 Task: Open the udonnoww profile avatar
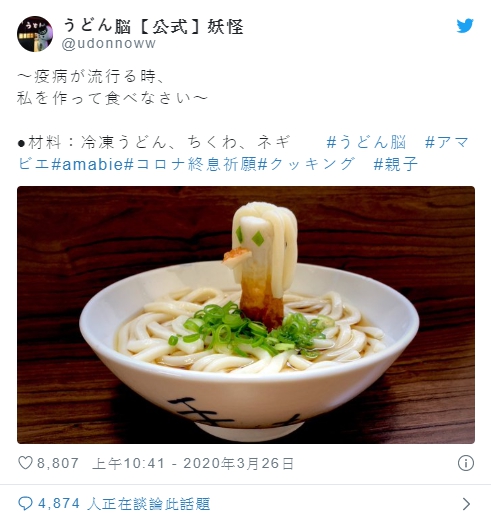click(35, 34)
